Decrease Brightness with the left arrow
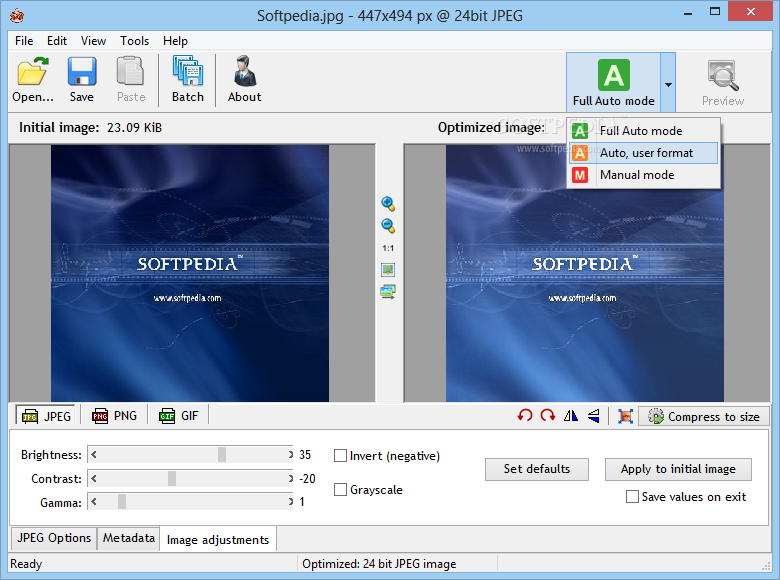Viewport: 780px width, 580px height. (94, 454)
